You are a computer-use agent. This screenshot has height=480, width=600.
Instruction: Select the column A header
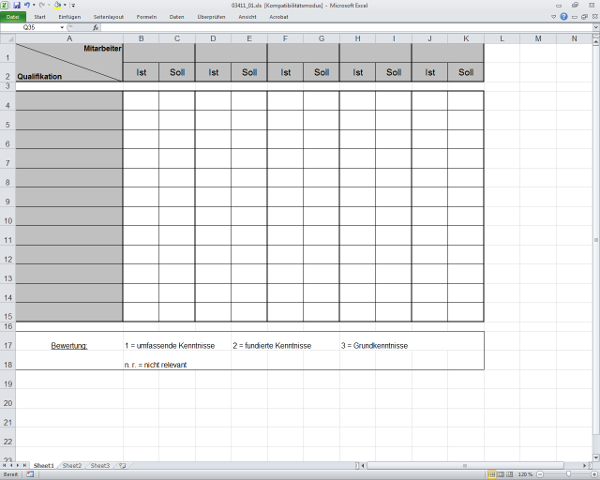coord(69,38)
